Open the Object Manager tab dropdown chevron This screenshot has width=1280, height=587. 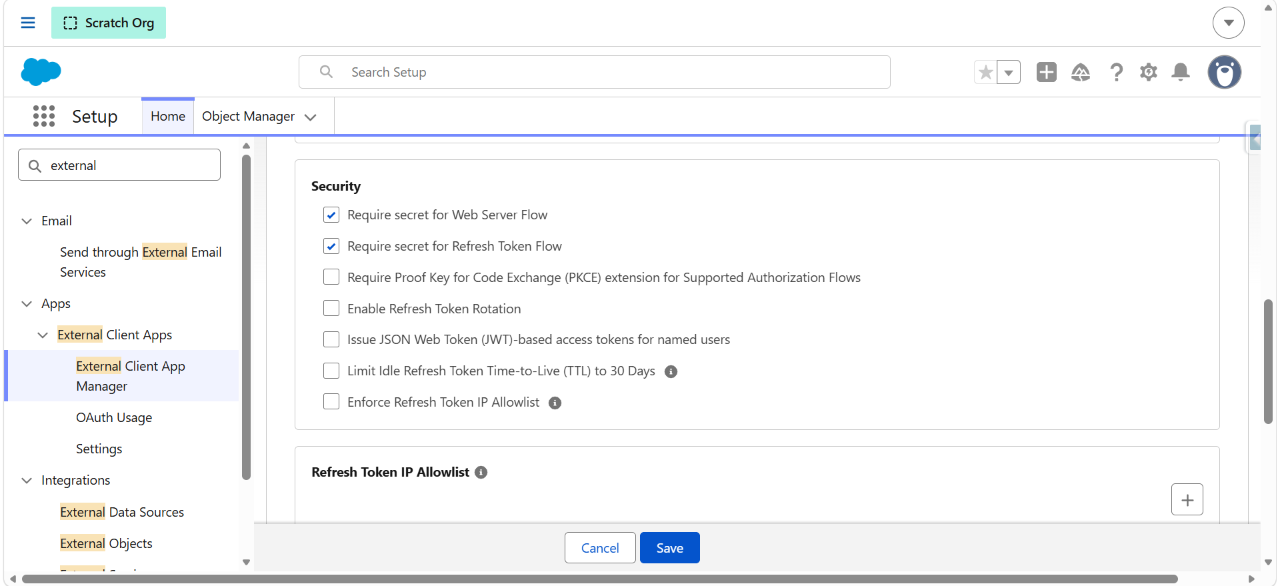[311, 117]
